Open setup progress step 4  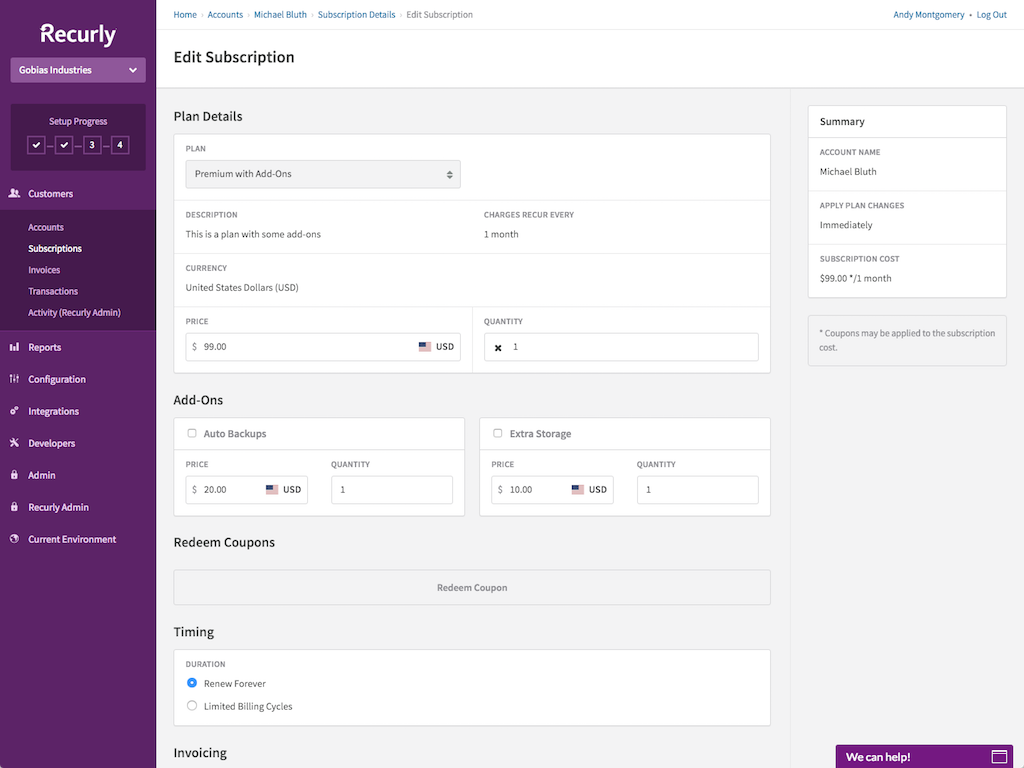click(x=120, y=145)
